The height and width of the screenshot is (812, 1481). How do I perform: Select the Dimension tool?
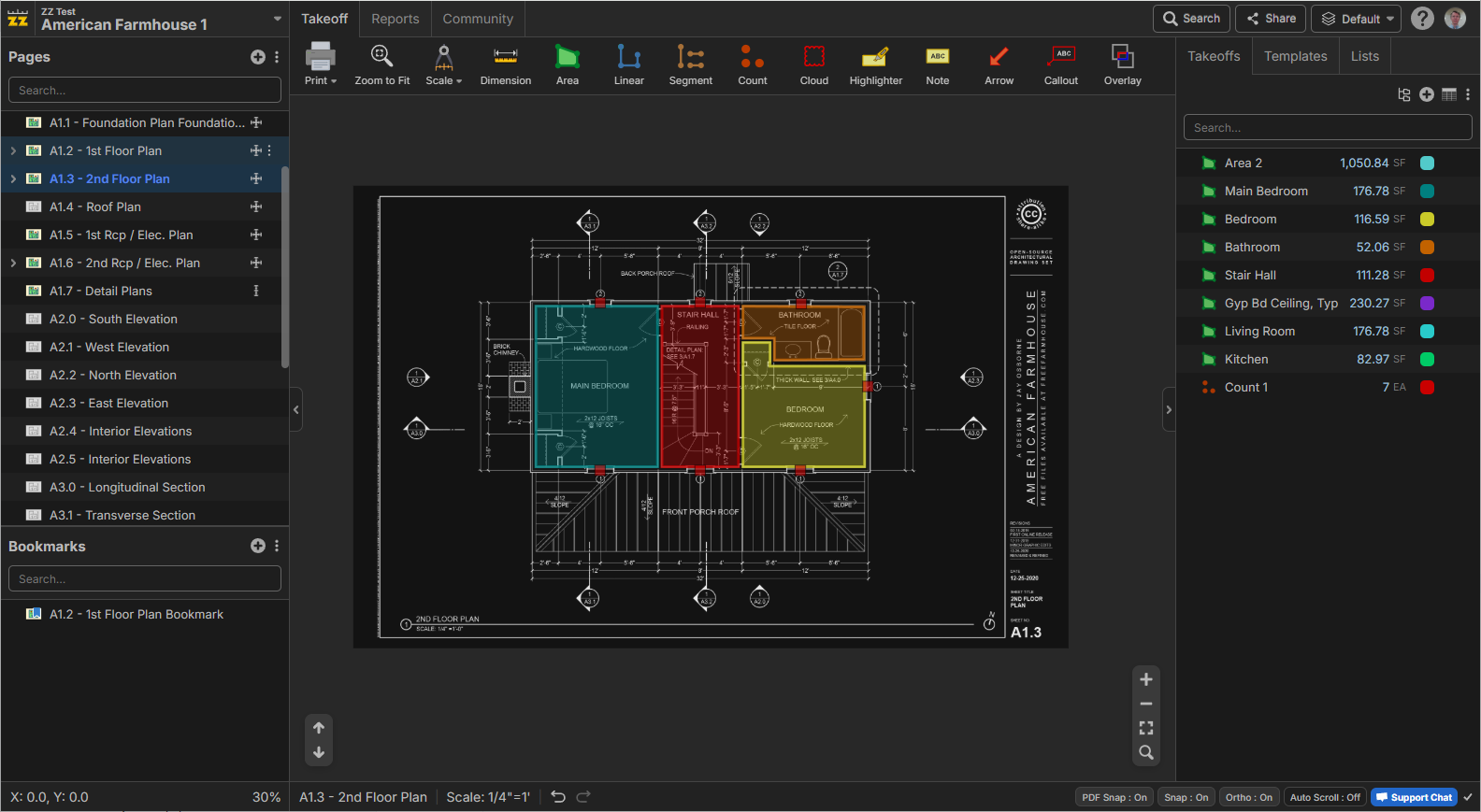tap(505, 64)
